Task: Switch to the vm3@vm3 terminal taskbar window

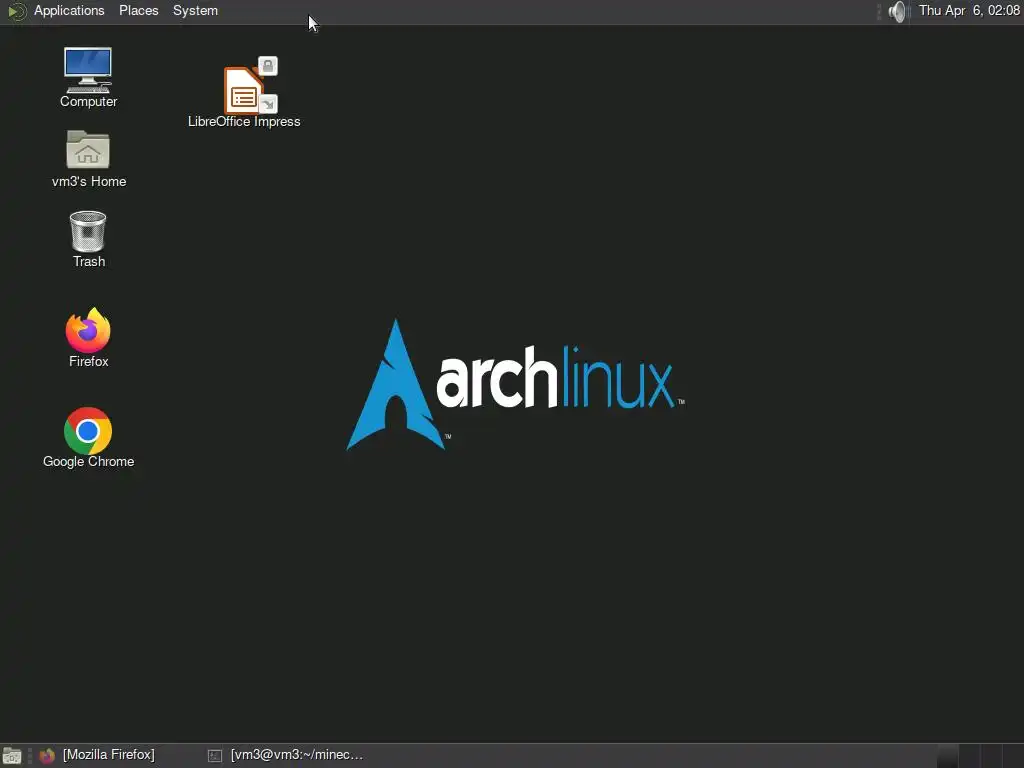Action: 287,755
